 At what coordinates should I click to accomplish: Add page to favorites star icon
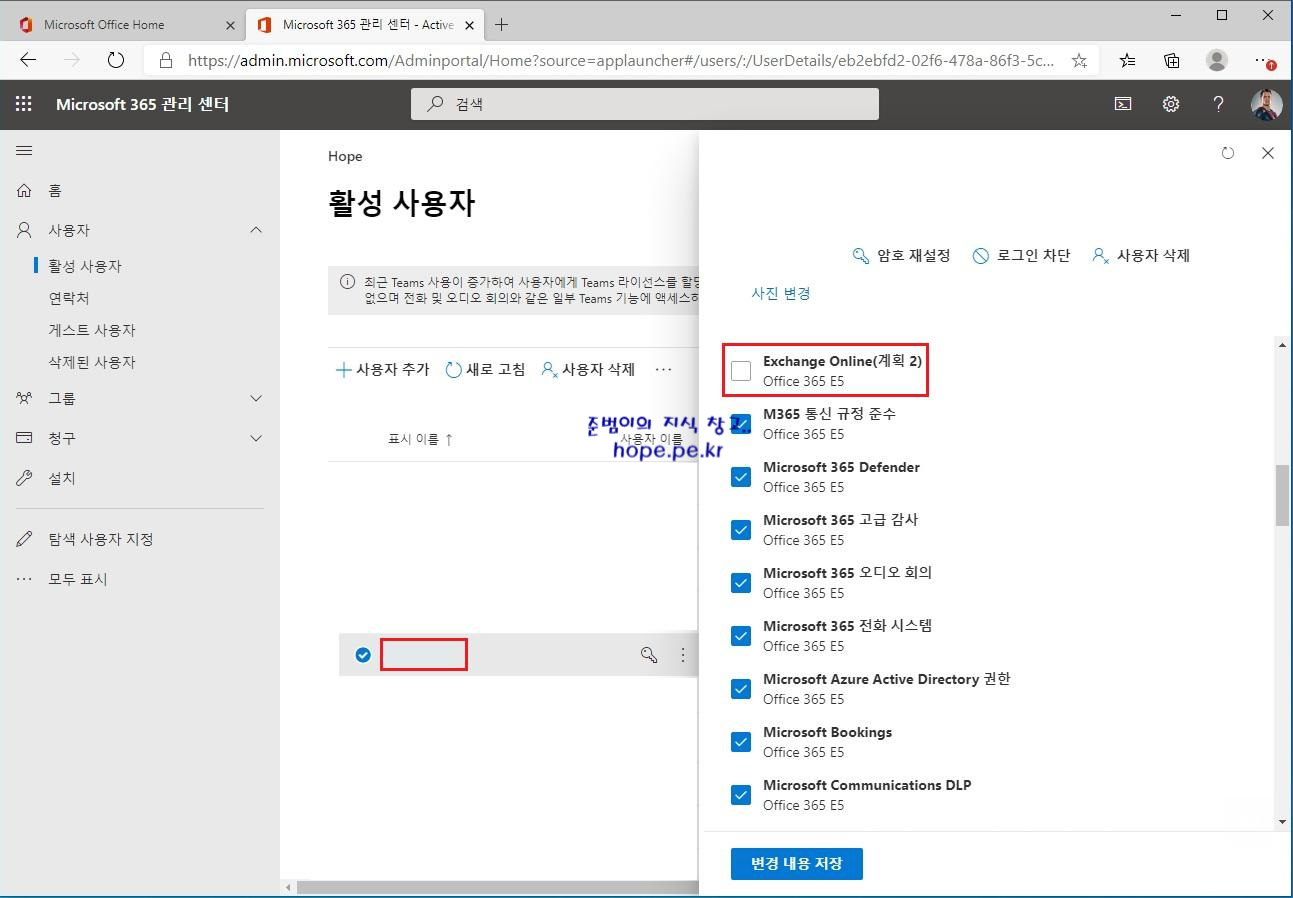pyautogui.click(x=1079, y=60)
